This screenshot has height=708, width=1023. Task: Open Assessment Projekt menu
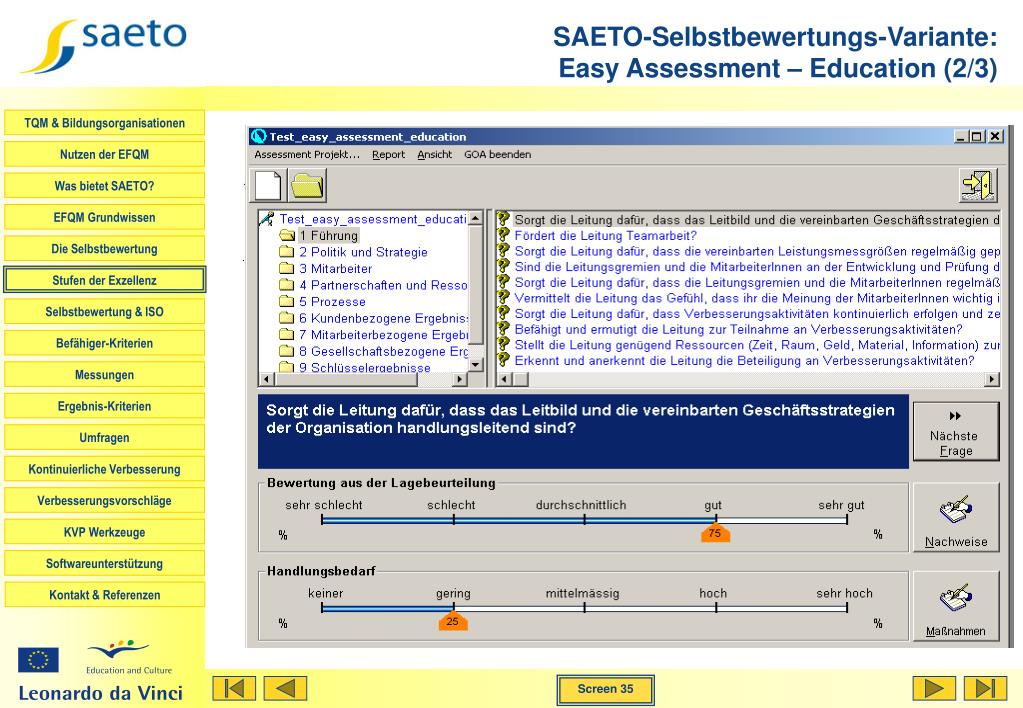pos(307,155)
